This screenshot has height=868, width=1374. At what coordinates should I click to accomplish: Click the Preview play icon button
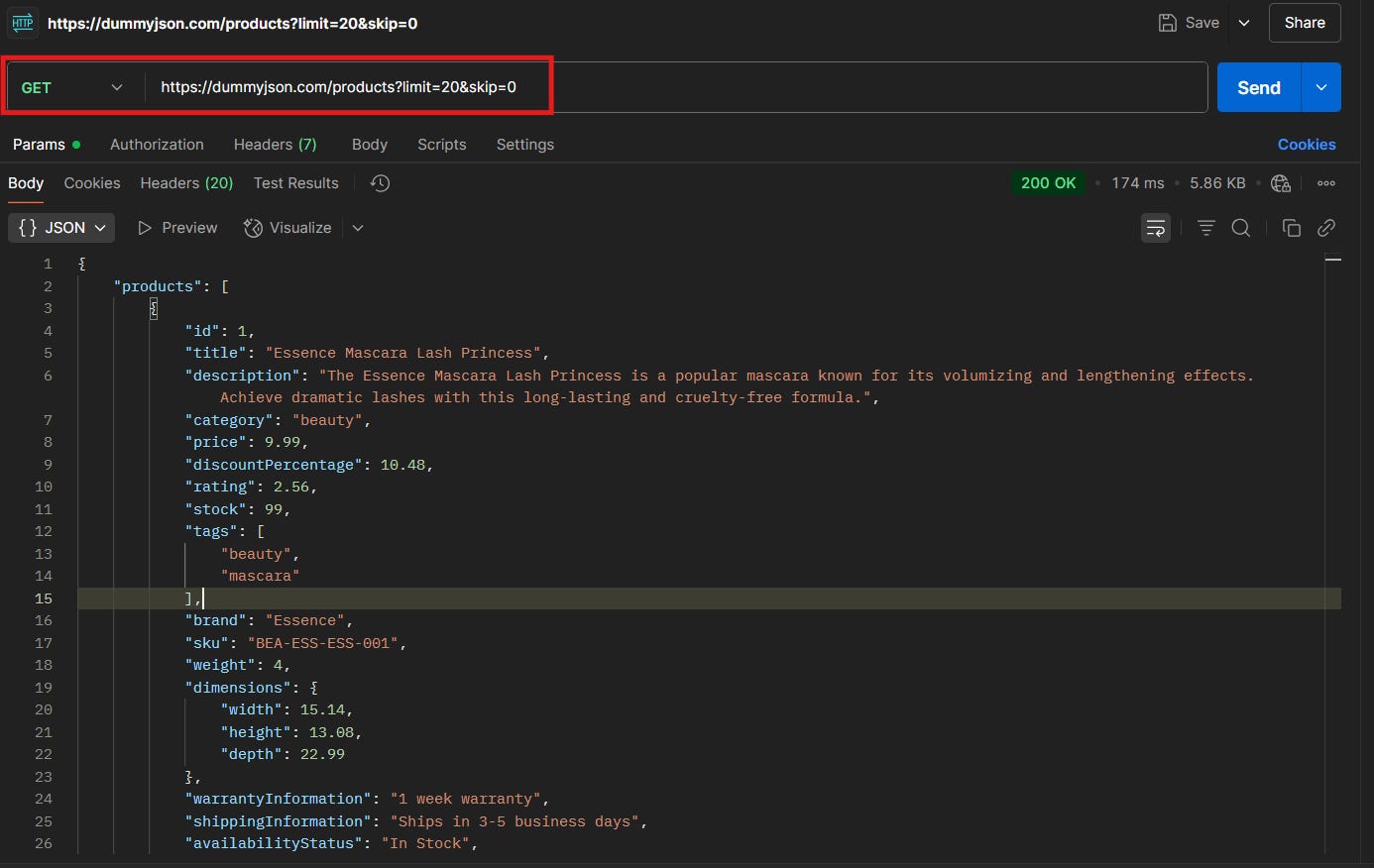pyautogui.click(x=176, y=228)
